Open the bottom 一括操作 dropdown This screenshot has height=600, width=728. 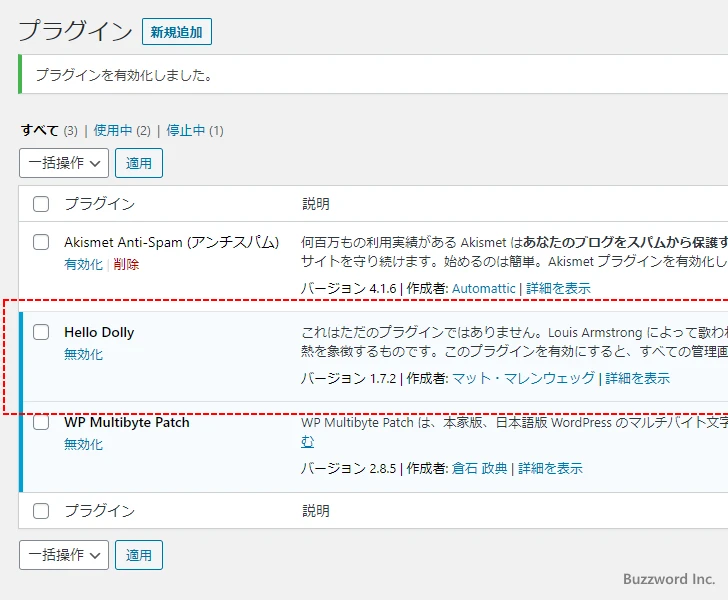point(64,555)
